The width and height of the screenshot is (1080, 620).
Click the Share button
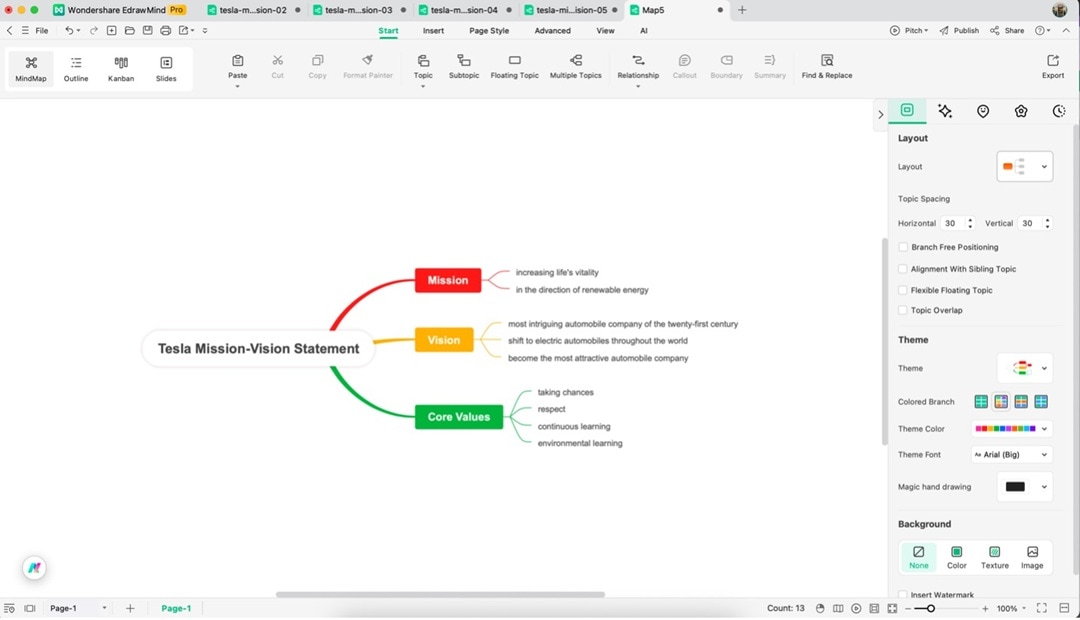click(x=1007, y=30)
